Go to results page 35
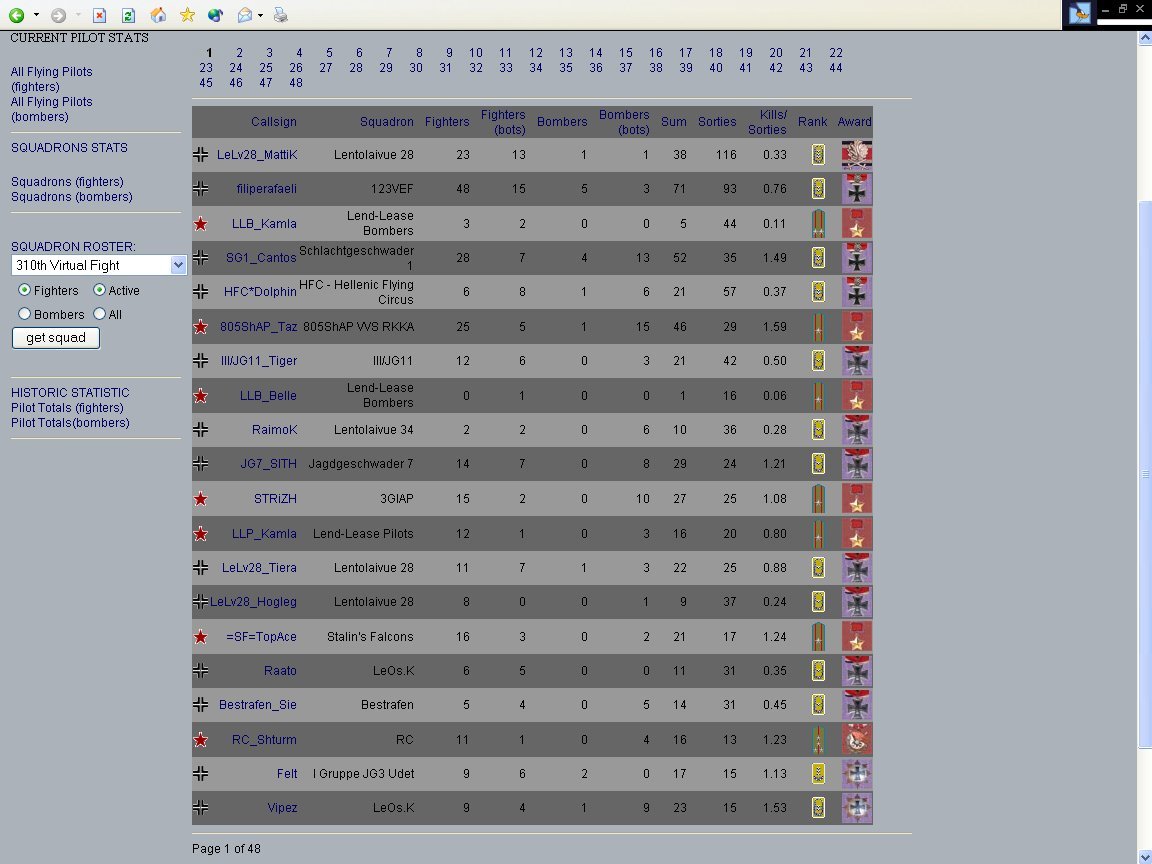The image size is (1152, 864). pos(566,68)
